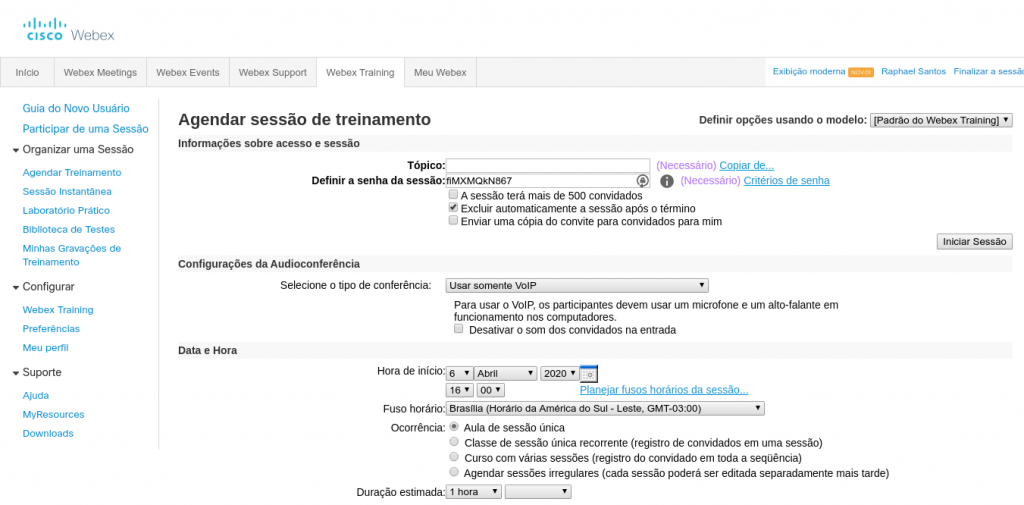Viewport: 1024px width, 505px height.
Task: Select 'Aula de sessão única' radio button
Action: pyautogui.click(x=454, y=427)
